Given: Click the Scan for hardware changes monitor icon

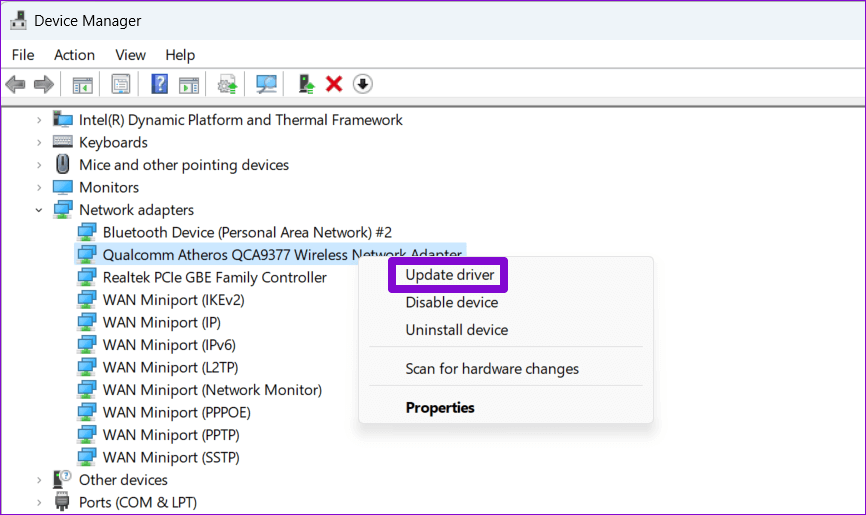Looking at the screenshot, I should [266, 84].
